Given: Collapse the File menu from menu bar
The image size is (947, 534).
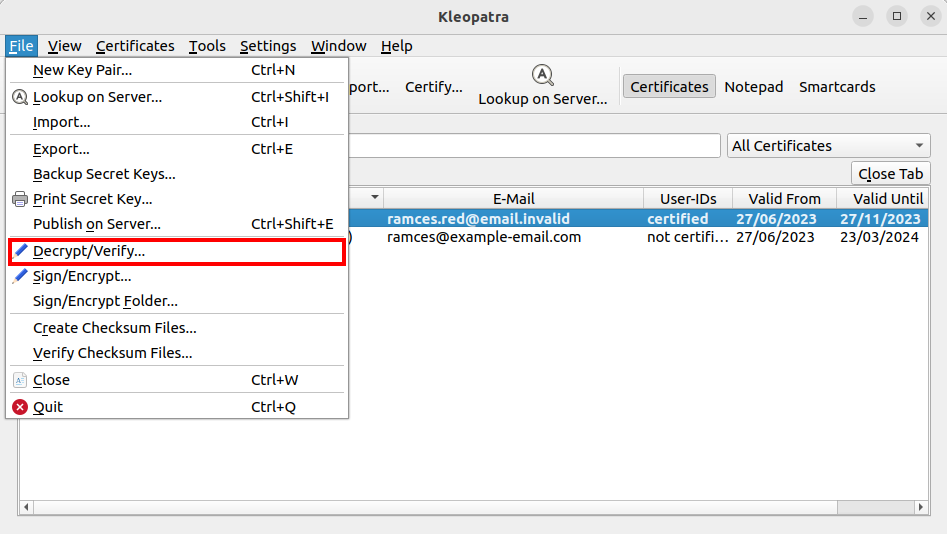Looking at the screenshot, I should (21, 46).
